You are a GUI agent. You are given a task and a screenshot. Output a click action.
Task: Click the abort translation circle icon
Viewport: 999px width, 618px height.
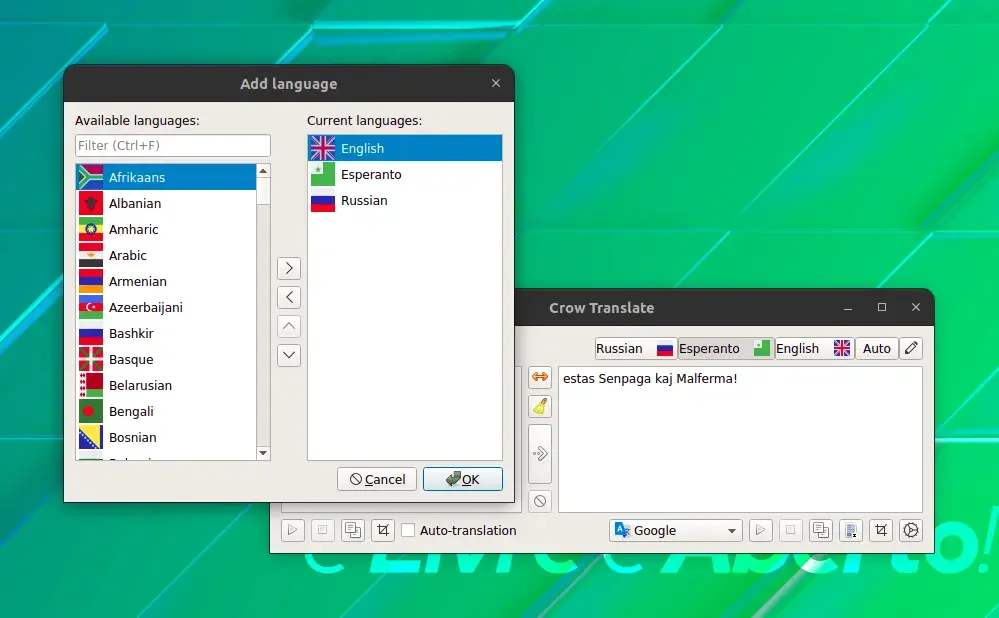[540, 501]
